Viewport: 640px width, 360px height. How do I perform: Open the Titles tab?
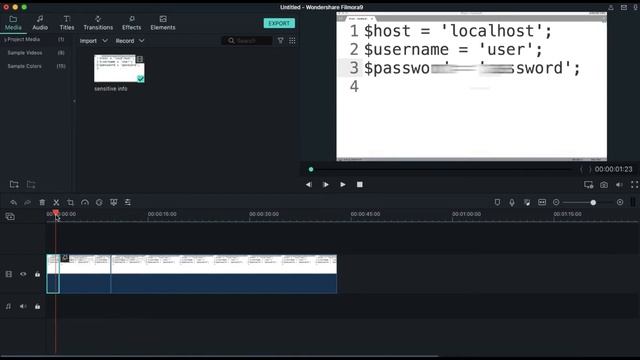pyautogui.click(x=67, y=23)
